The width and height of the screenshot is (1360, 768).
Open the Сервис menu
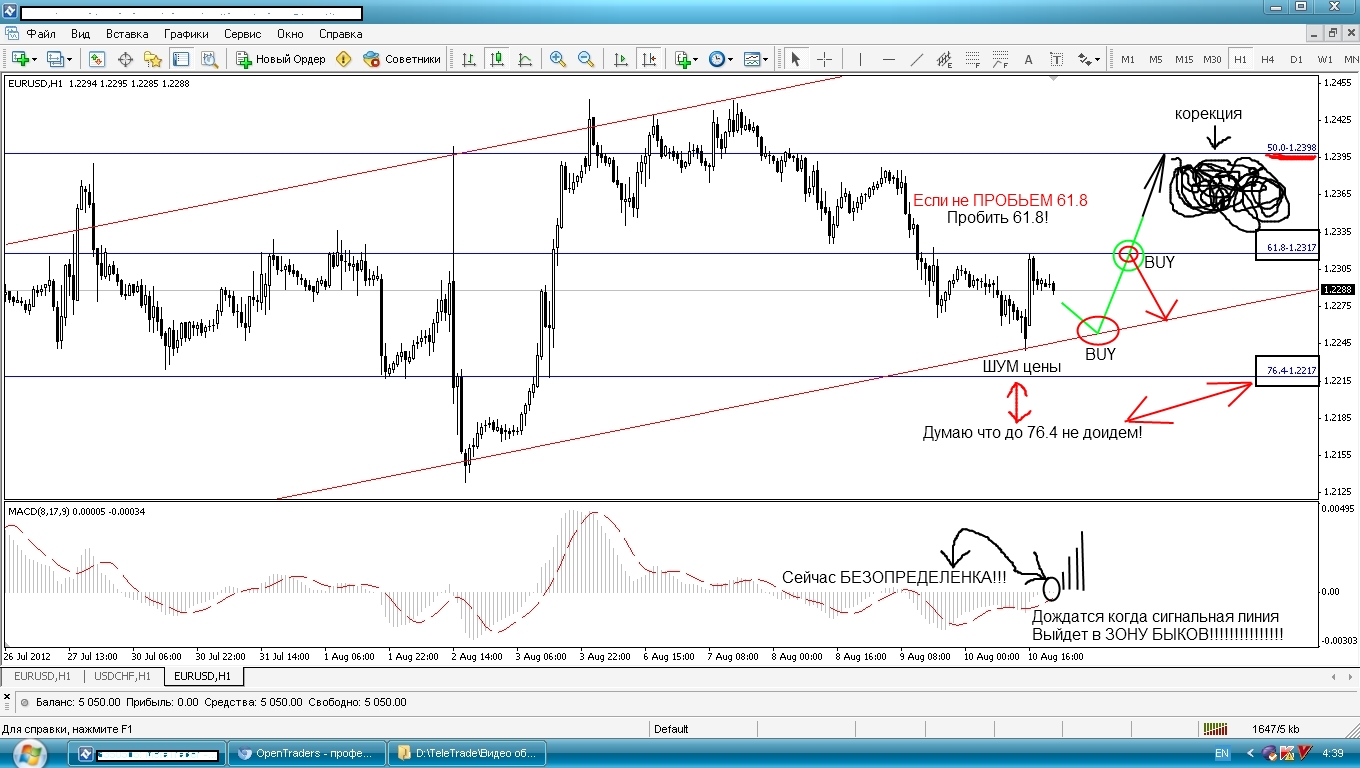242,34
